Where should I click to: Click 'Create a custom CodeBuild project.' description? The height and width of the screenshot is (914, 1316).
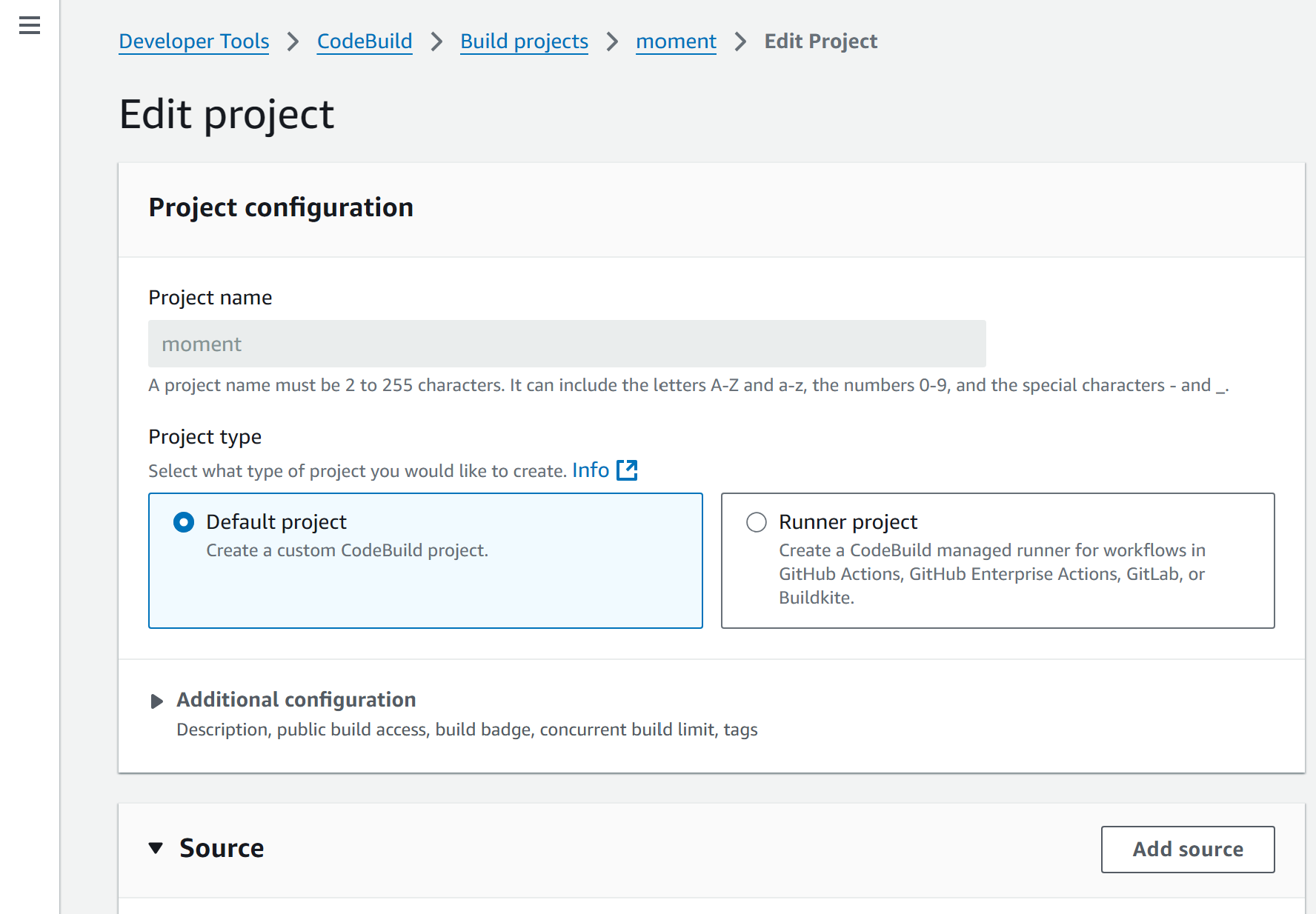click(x=347, y=550)
